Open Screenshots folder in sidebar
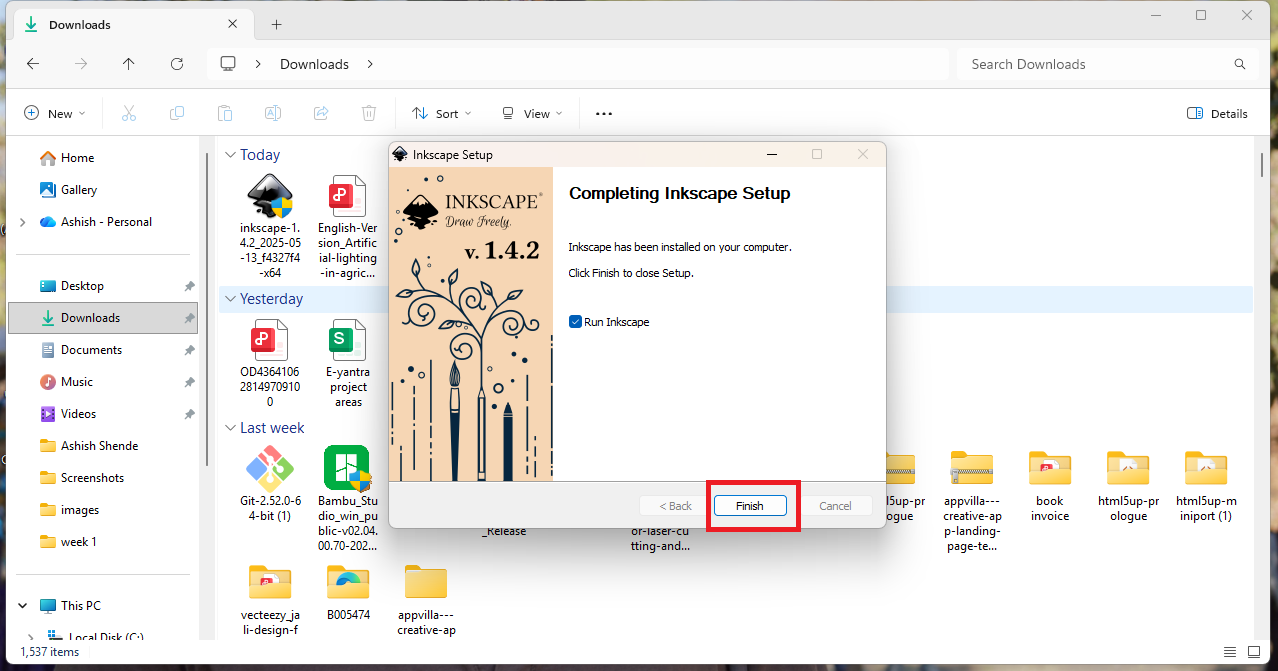 [x=92, y=478]
